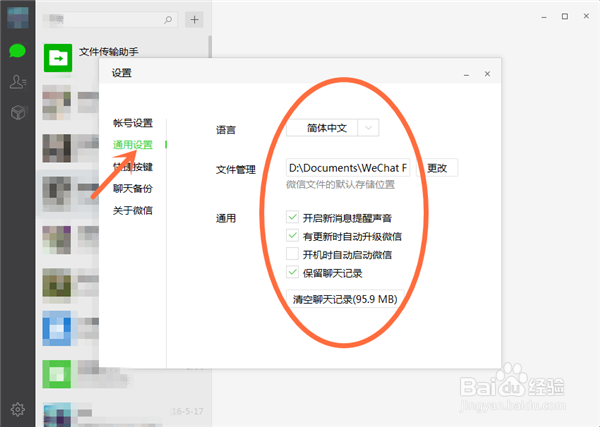Open the Contacts icon in sidebar

(18, 81)
